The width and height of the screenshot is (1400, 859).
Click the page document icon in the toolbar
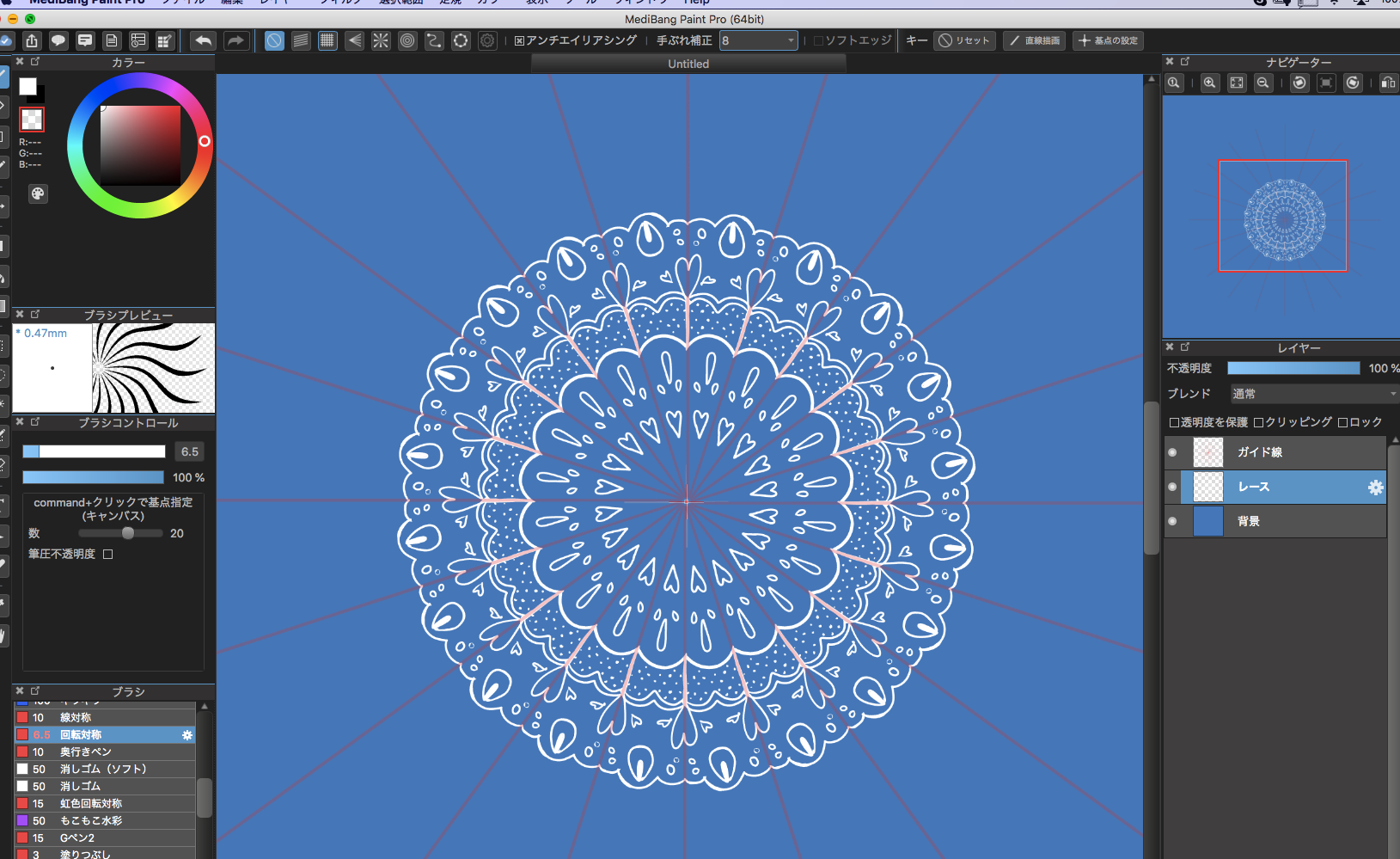pos(112,40)
